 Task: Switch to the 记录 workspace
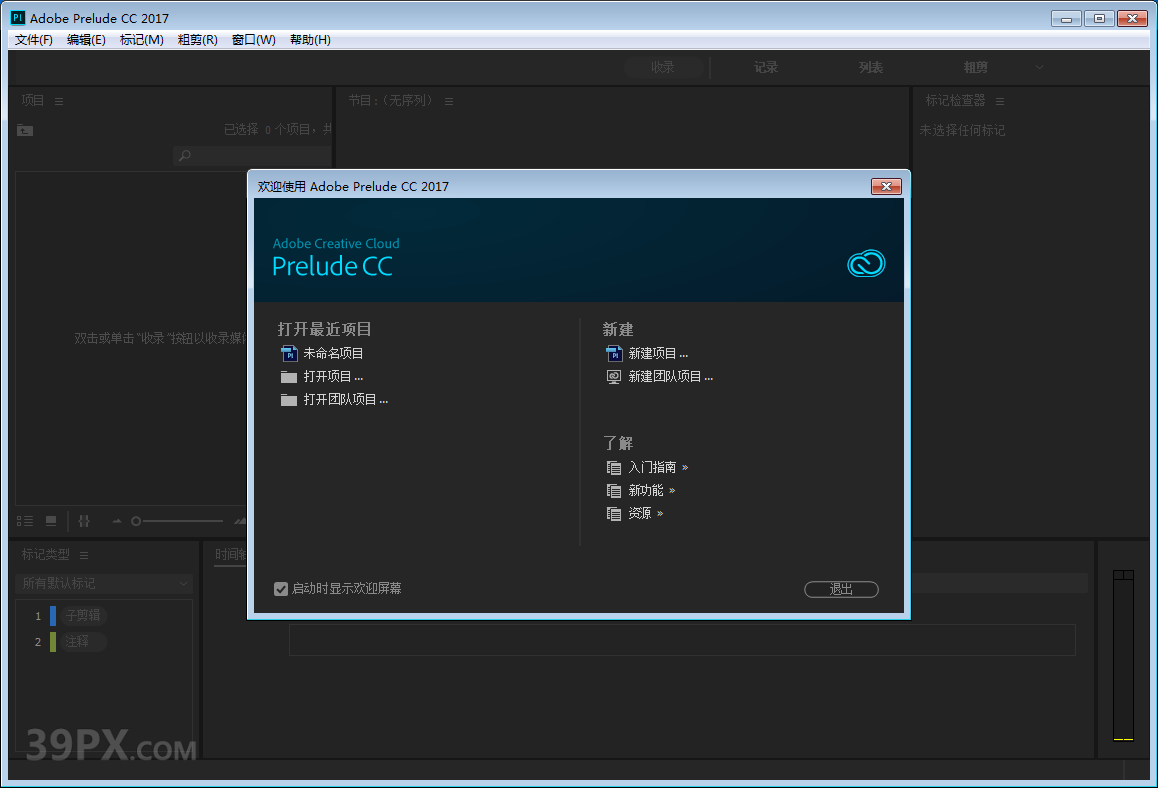[x=766, y=67]
